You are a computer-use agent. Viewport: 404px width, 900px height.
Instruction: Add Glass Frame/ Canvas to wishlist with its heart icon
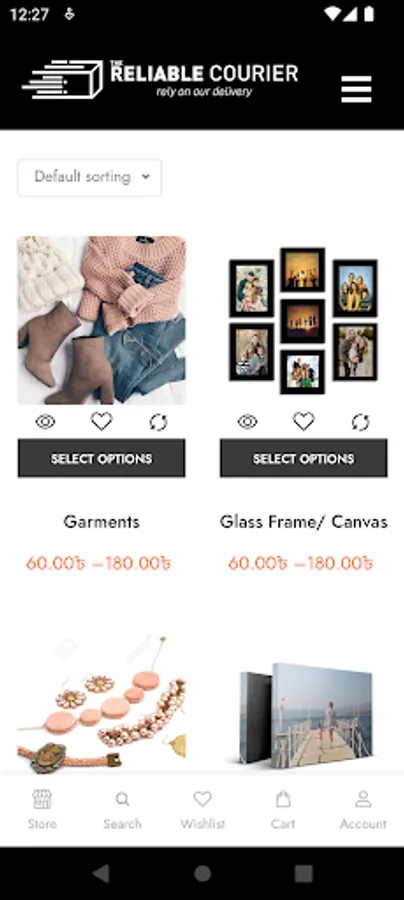coord(304,422)
